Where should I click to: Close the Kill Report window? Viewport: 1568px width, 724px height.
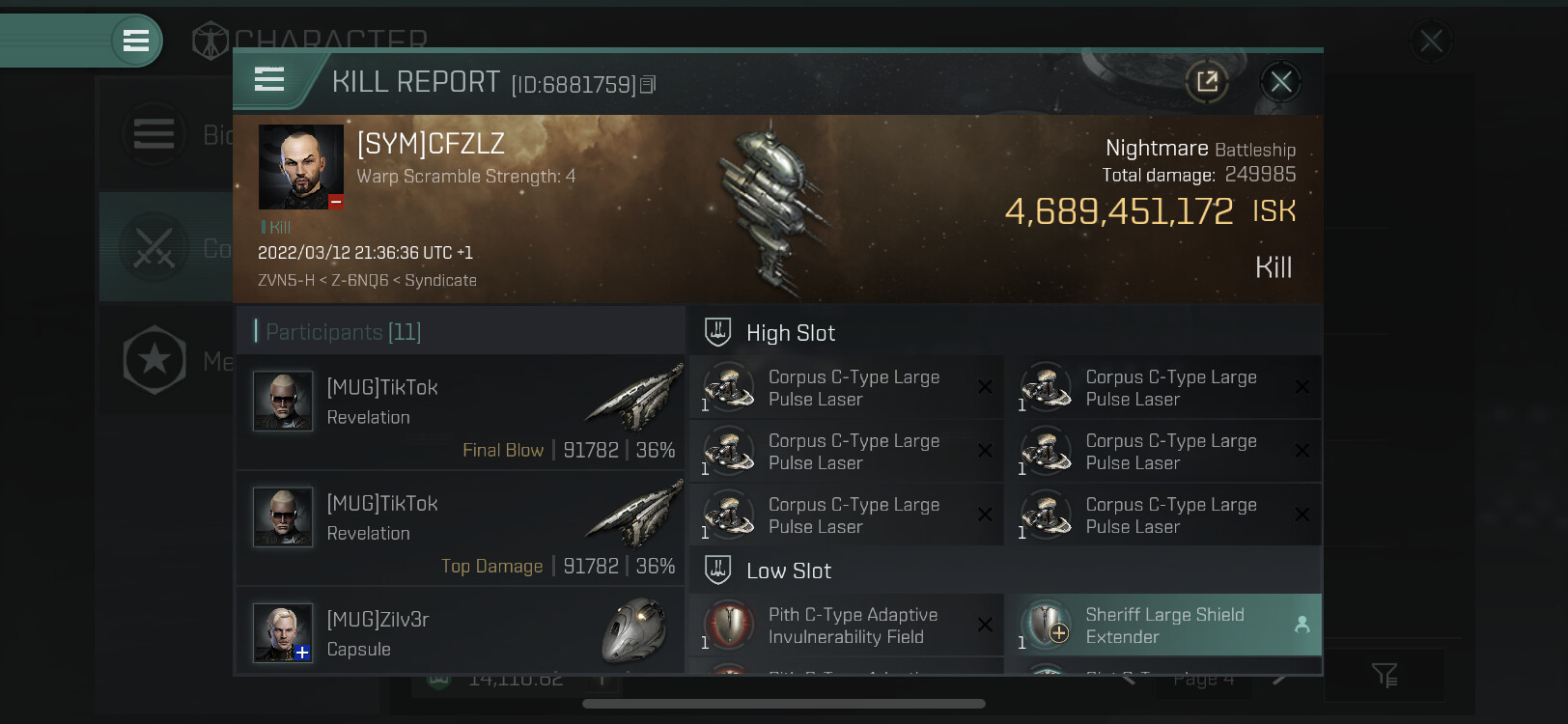click(x=1281, y=82)
